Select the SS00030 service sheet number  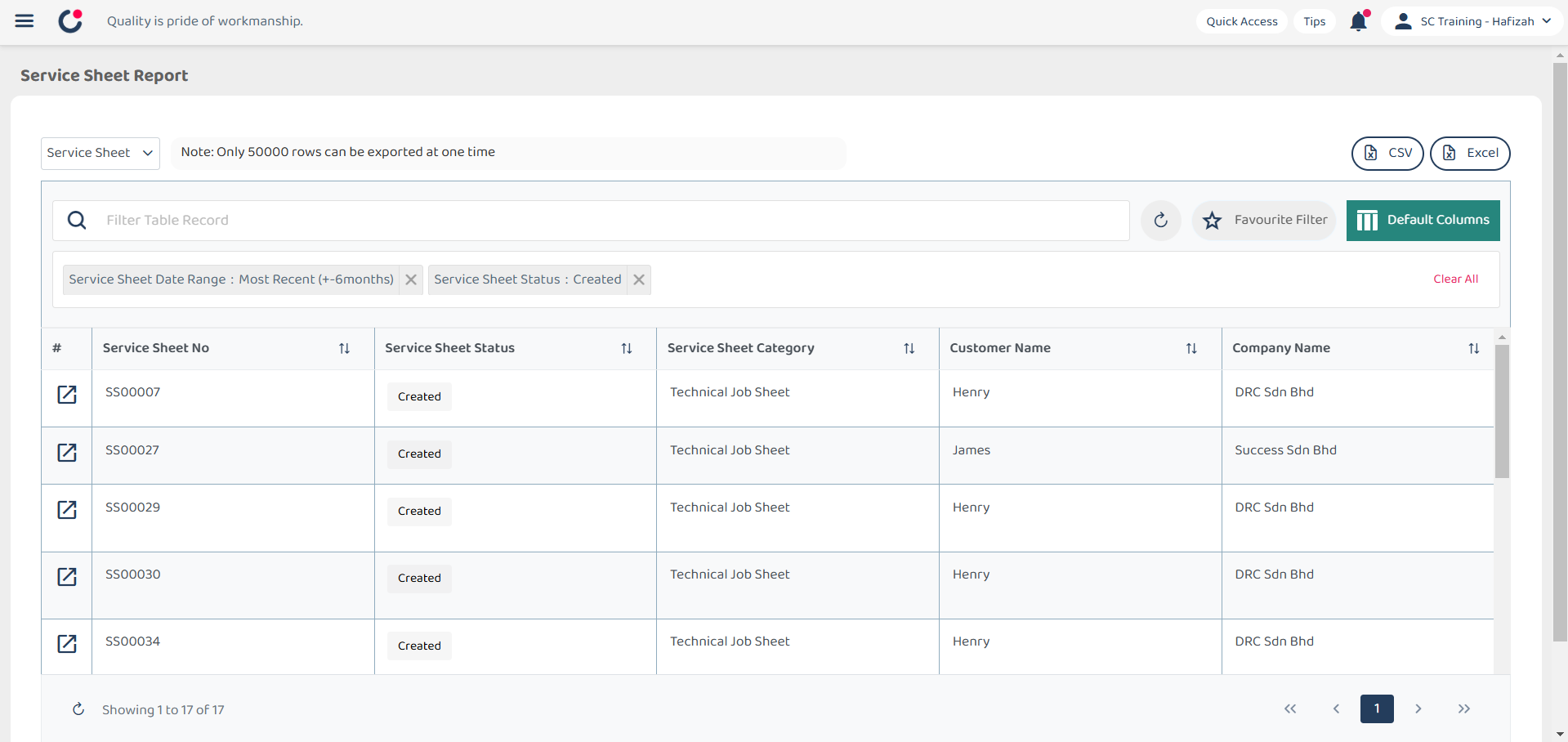[132, 574]
